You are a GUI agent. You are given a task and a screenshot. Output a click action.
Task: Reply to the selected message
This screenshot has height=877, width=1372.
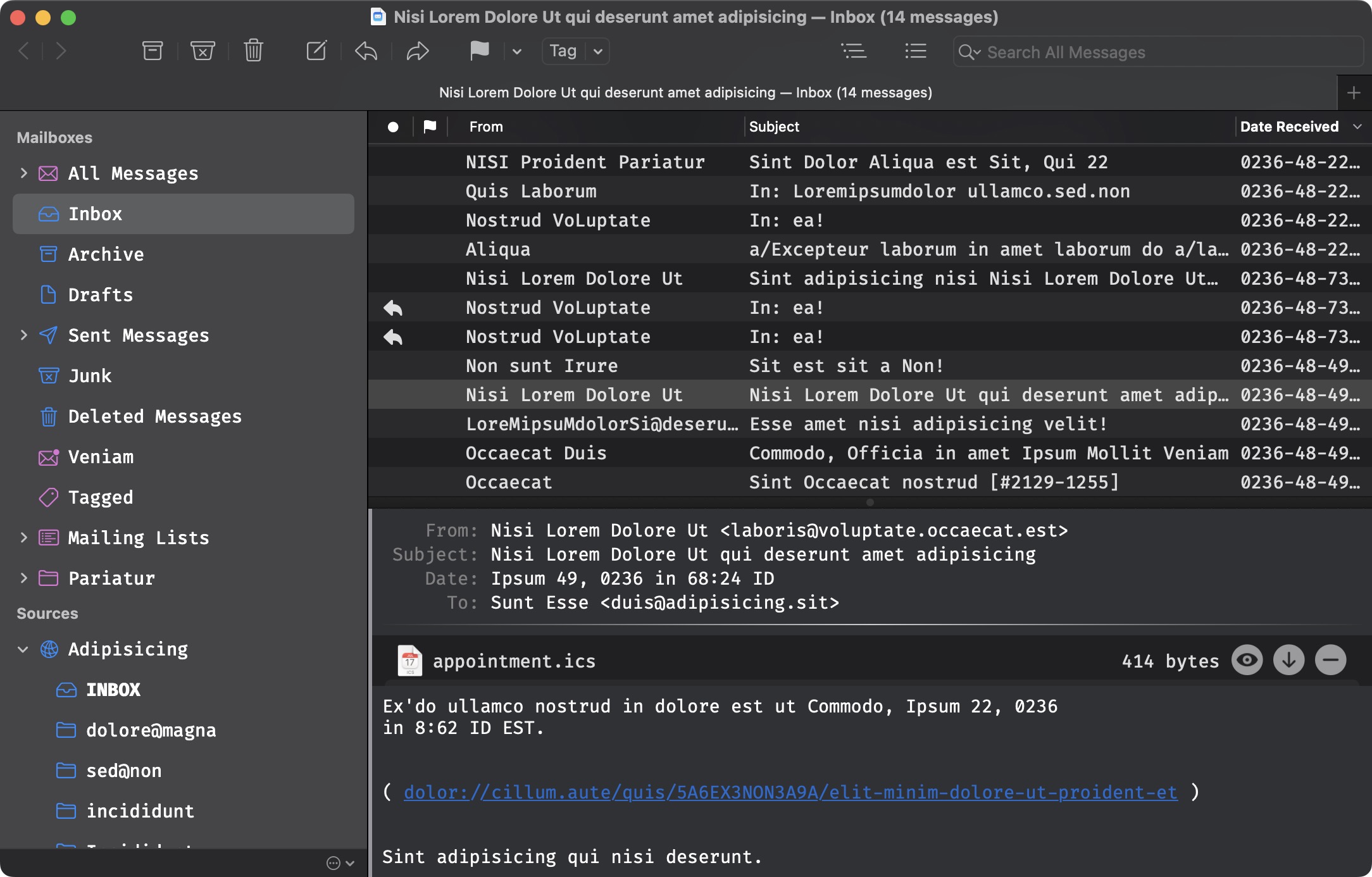(365, 51)
